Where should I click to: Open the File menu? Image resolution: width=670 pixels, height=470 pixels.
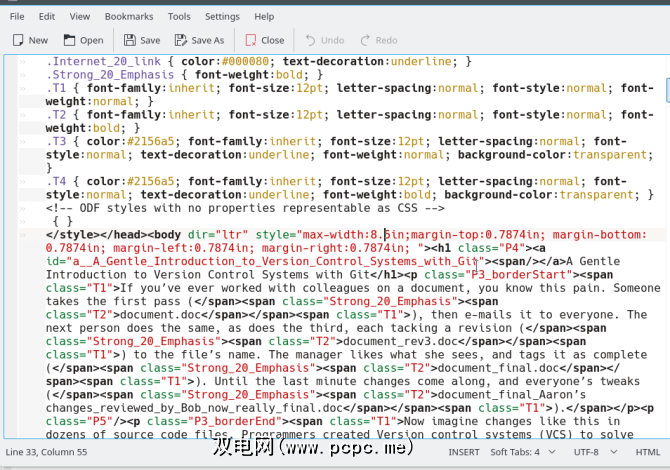(x=18, y=17)
